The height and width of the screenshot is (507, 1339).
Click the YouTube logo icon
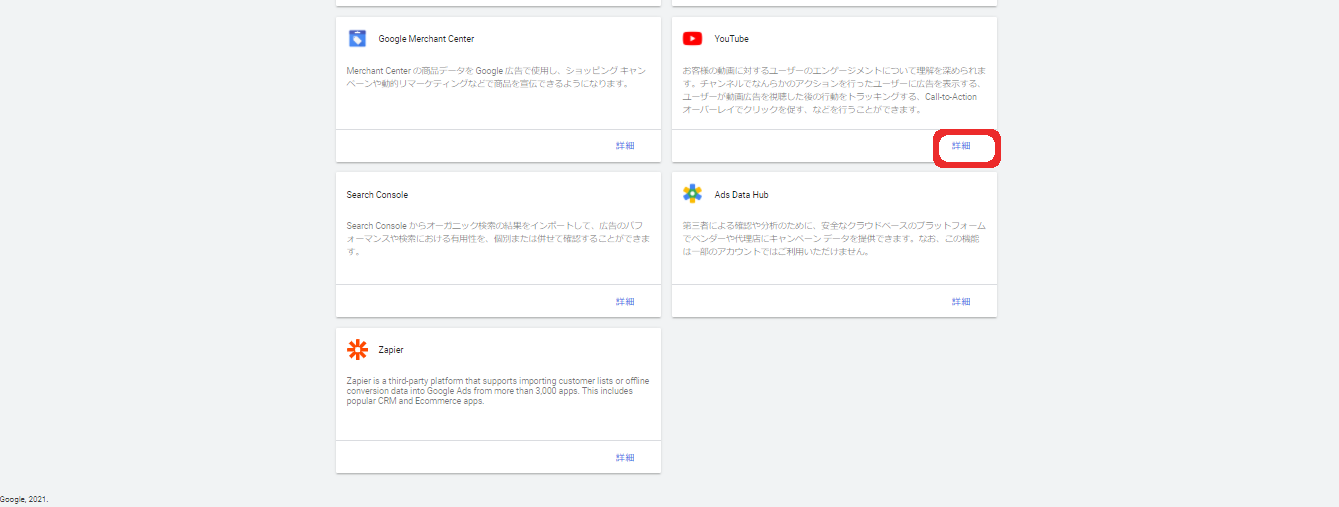pos(692,39)
